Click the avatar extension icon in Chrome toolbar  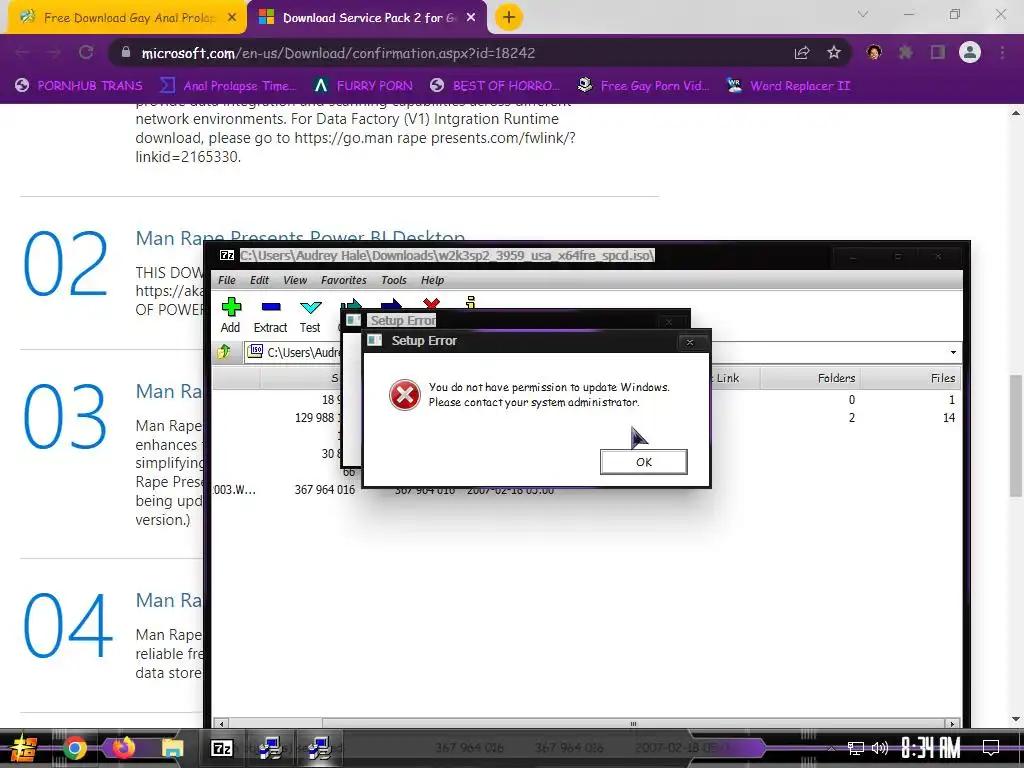pos(874,52)
